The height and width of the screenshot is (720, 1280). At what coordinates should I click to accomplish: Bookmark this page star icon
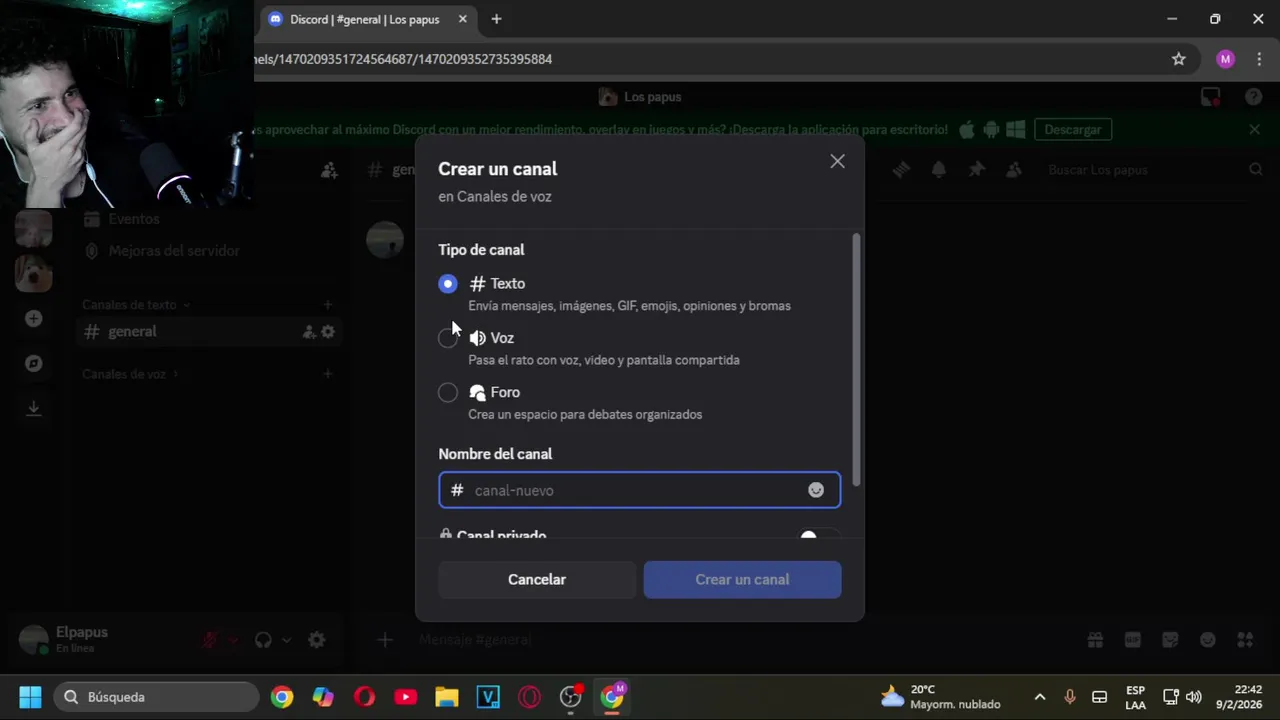pyautogui.click(x=1179, y=59)
